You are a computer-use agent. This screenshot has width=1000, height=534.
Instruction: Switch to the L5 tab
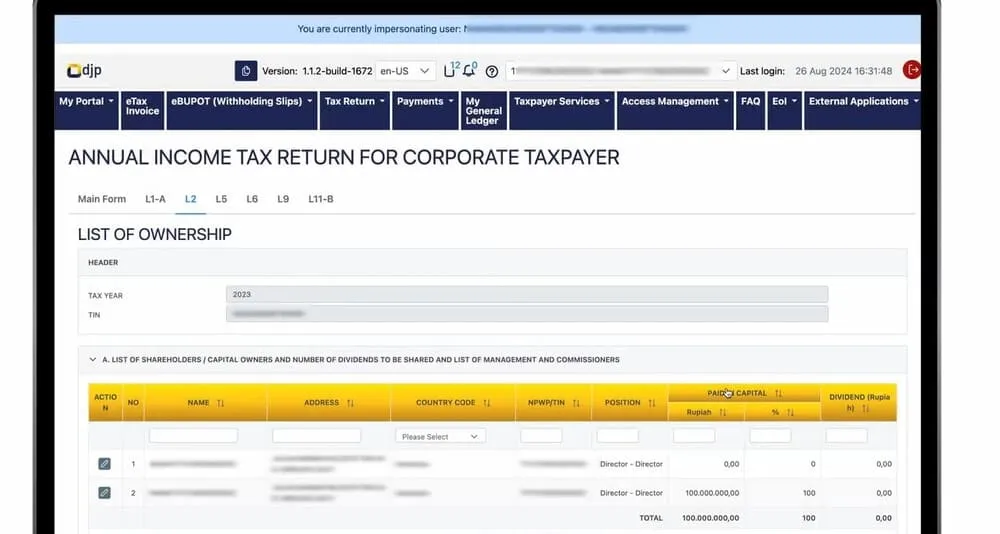[221, 199]
